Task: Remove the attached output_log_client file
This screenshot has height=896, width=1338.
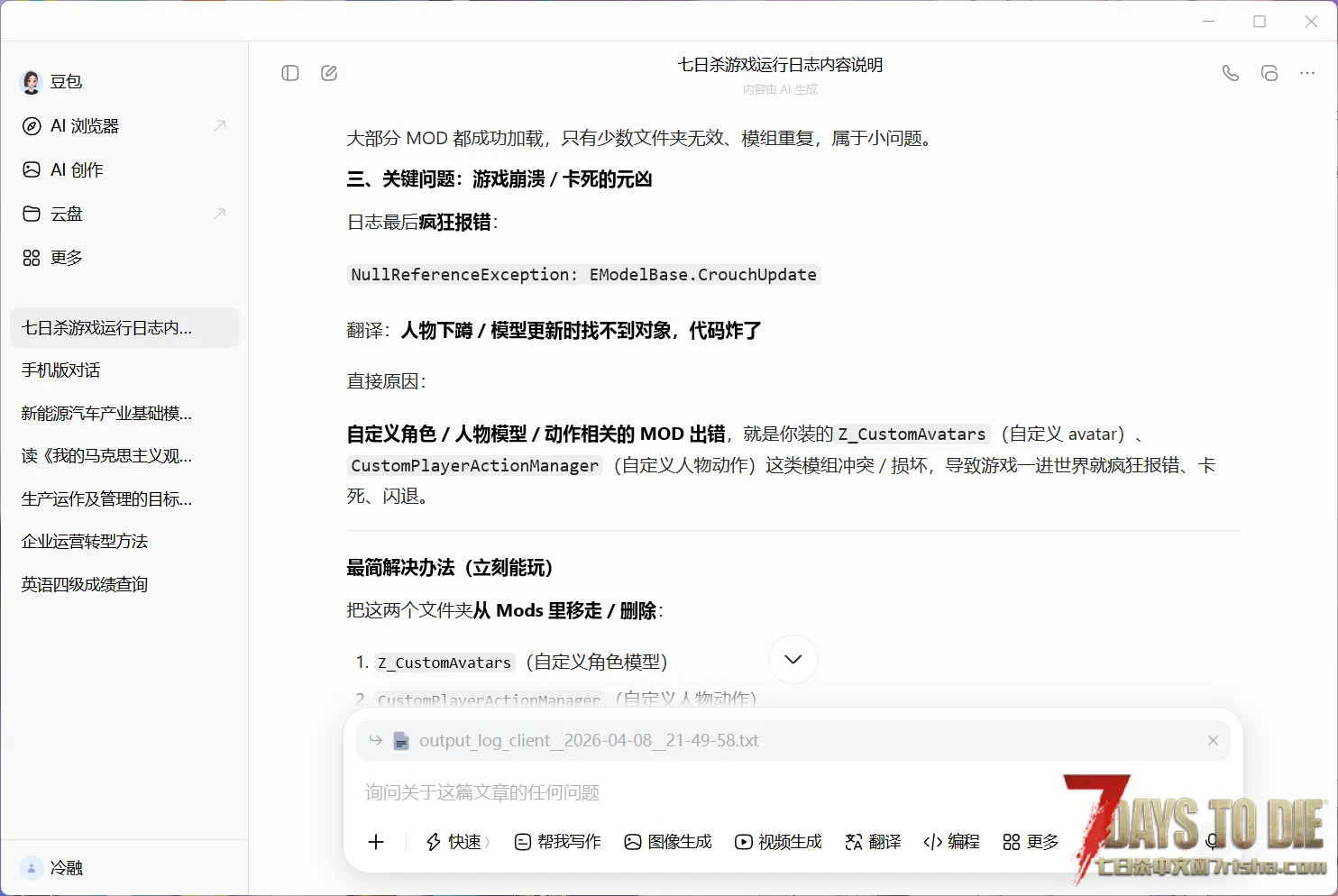Action: [1213, 741]
